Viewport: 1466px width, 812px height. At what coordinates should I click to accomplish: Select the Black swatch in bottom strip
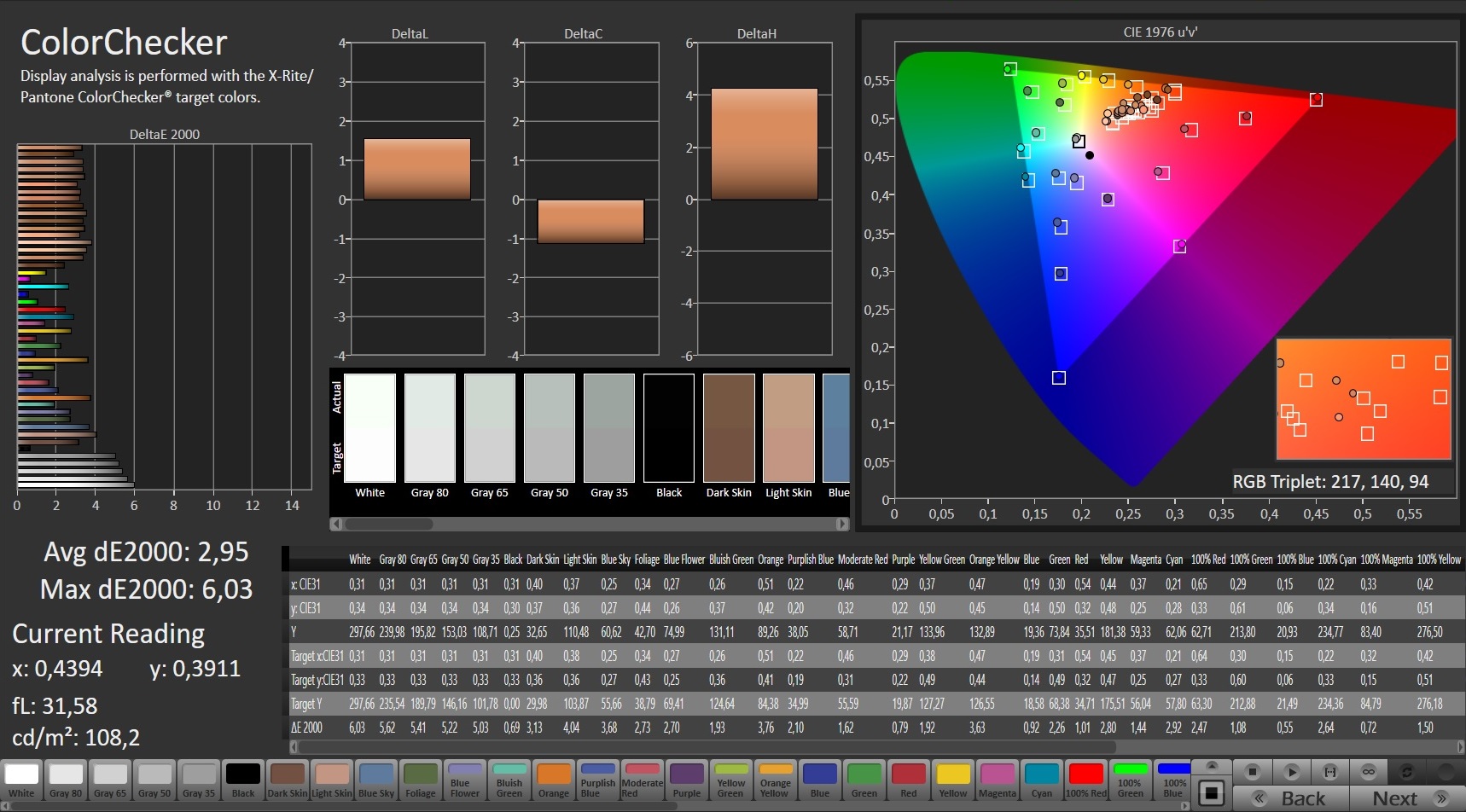[243, 780]
